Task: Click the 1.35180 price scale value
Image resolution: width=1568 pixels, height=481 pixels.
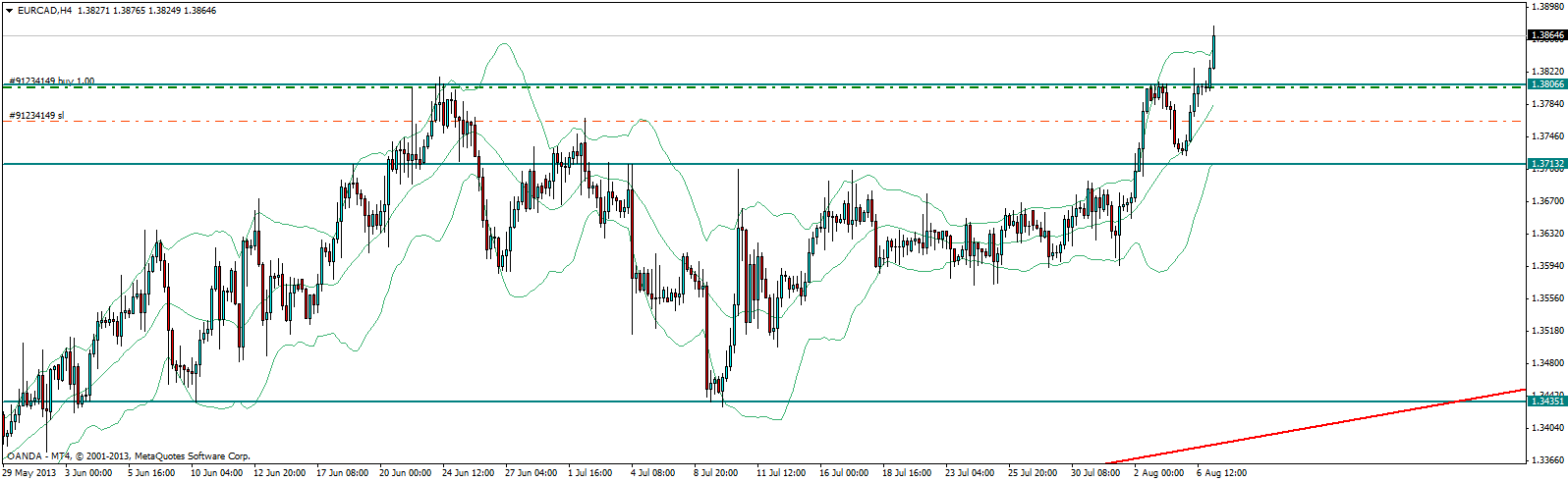Action: (1546, 330)
